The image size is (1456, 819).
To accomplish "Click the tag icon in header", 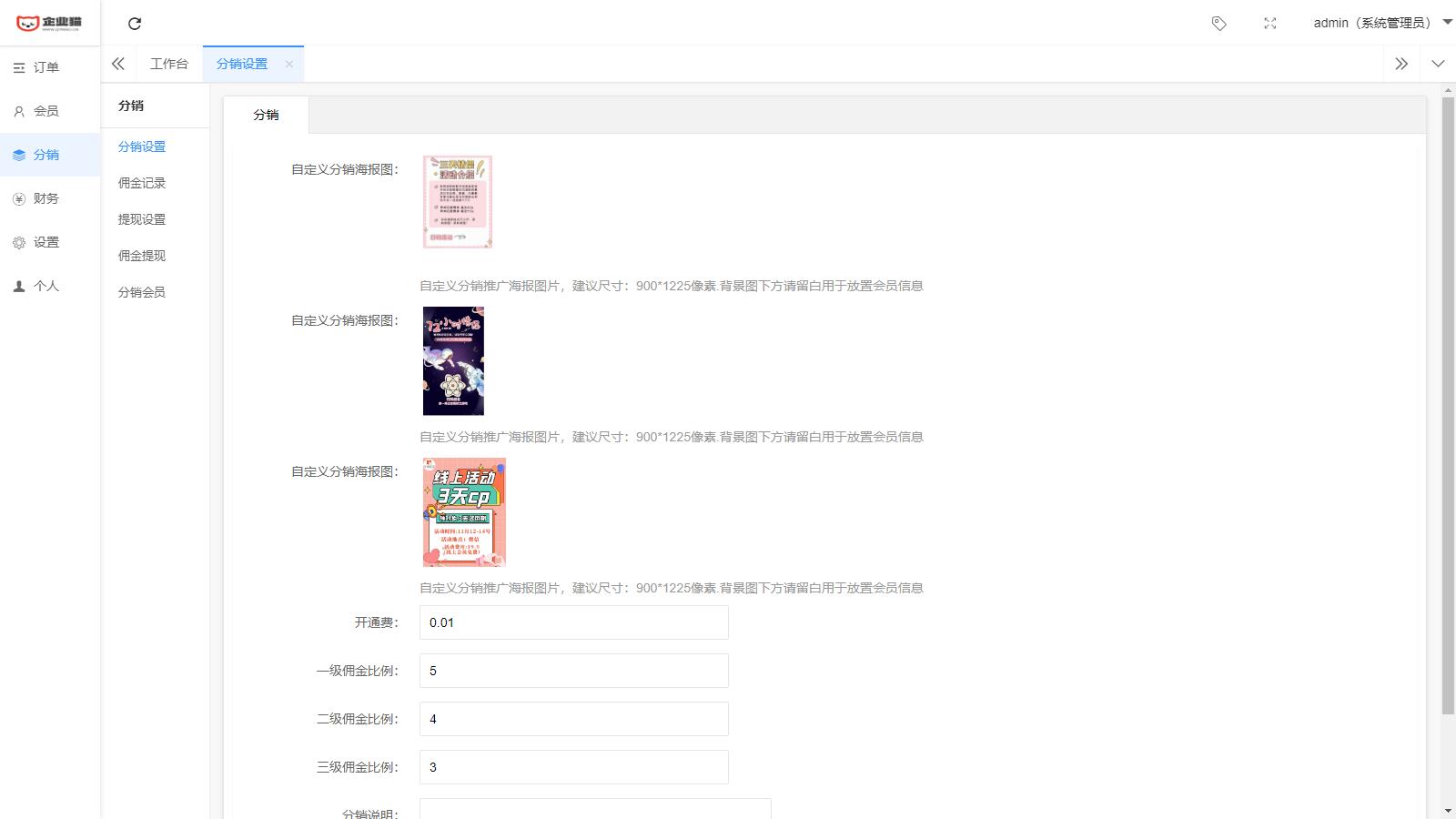I will click(1219, 24).
